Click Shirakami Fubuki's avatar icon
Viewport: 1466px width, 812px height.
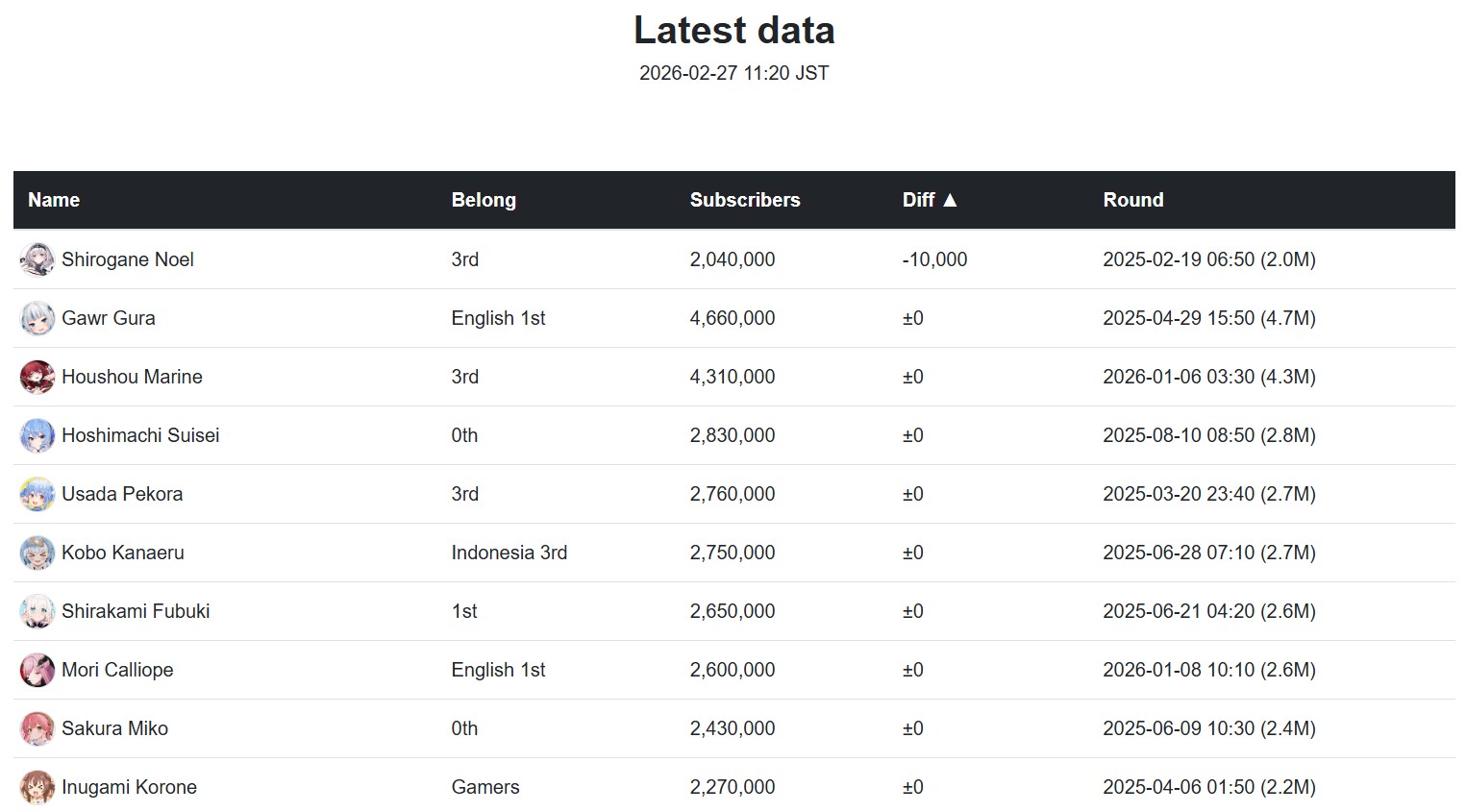pyautogui.click(x=37, y=611)
